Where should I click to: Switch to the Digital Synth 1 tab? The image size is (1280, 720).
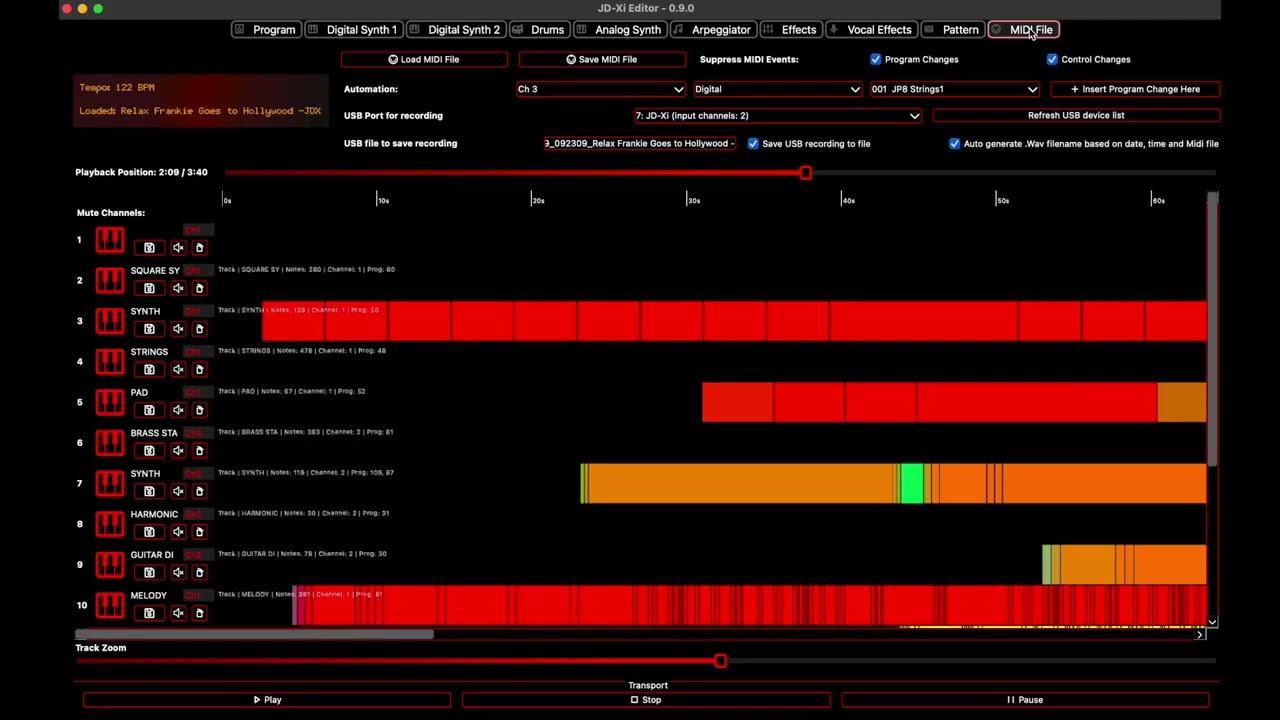(352, 30)
